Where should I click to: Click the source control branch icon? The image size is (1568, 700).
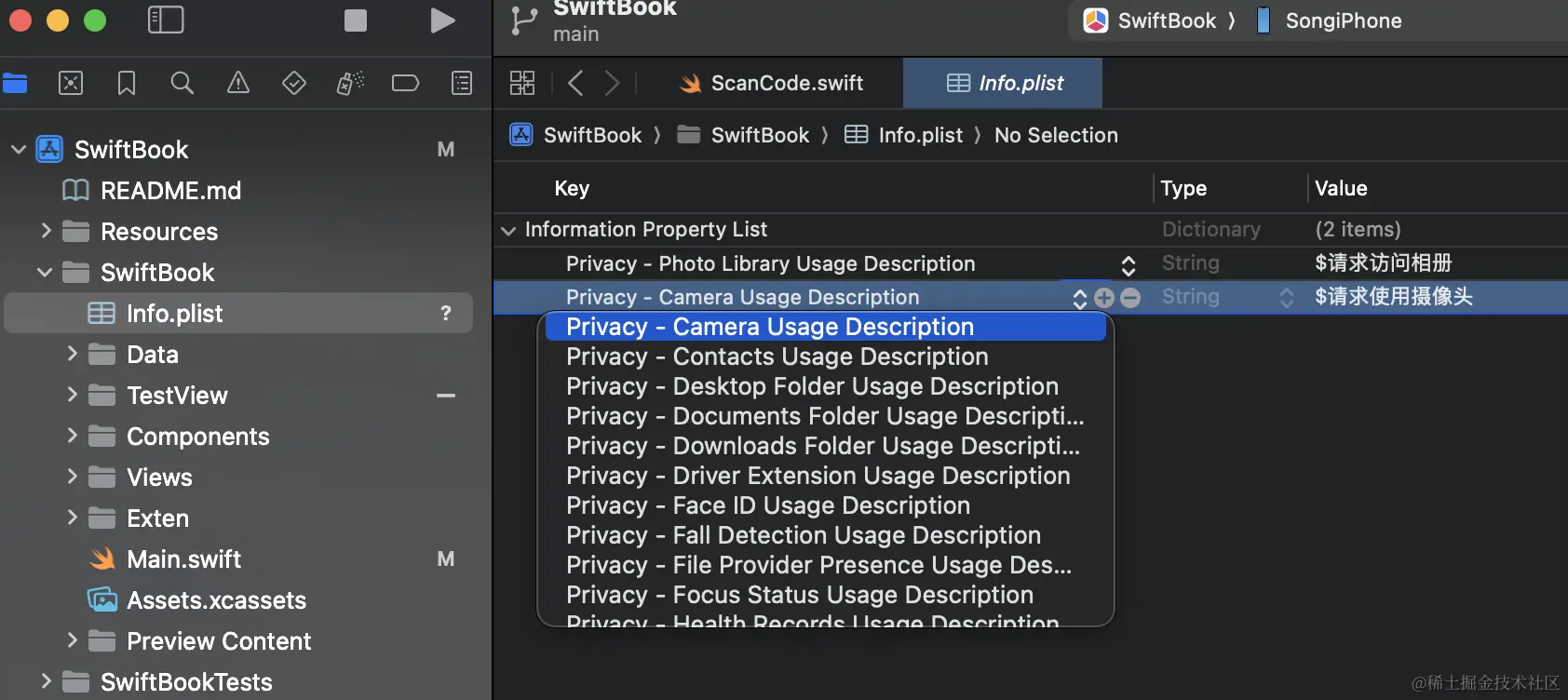coord(523,20)
